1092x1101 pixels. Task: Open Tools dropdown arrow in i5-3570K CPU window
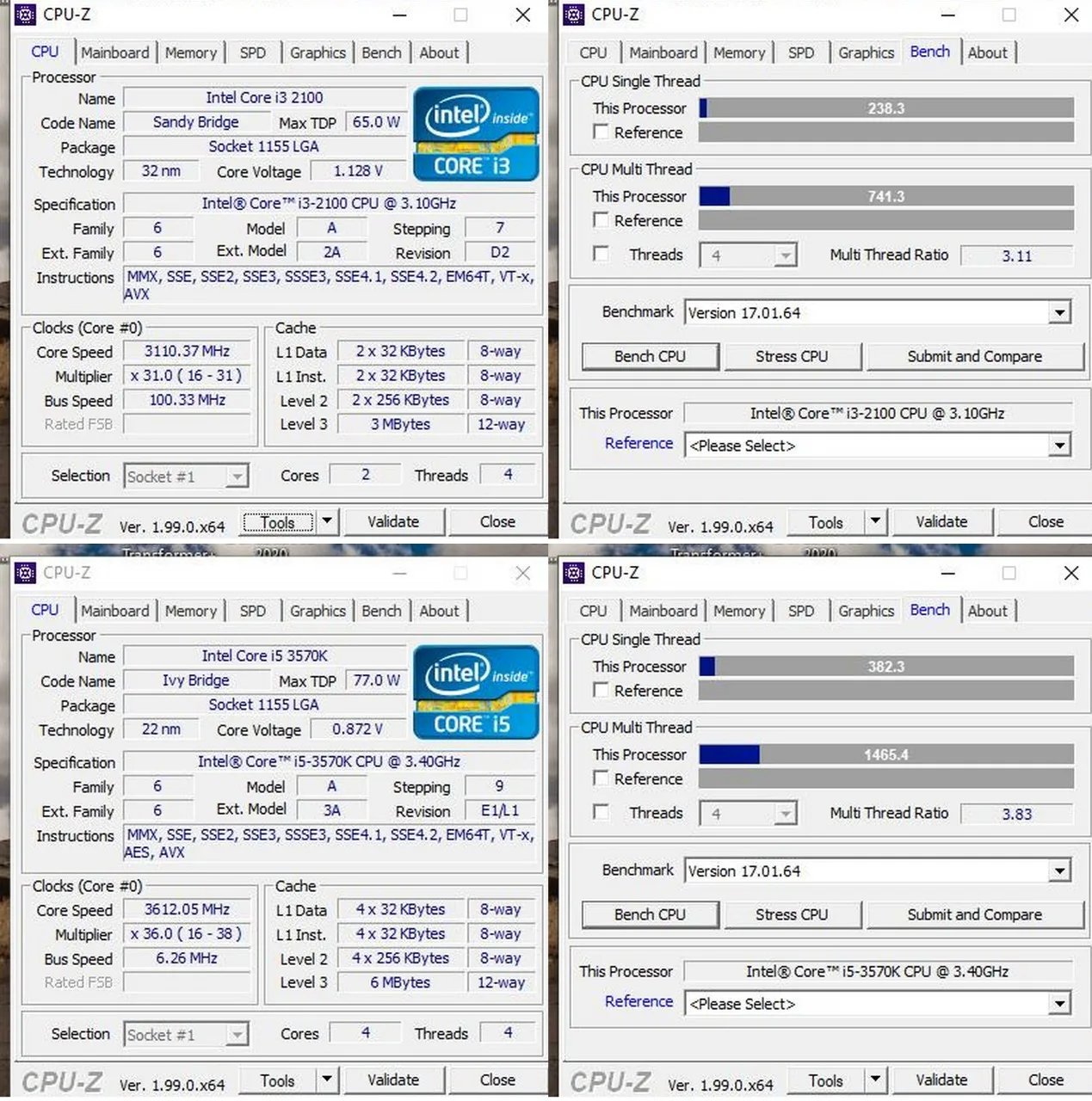point(327,1079)
